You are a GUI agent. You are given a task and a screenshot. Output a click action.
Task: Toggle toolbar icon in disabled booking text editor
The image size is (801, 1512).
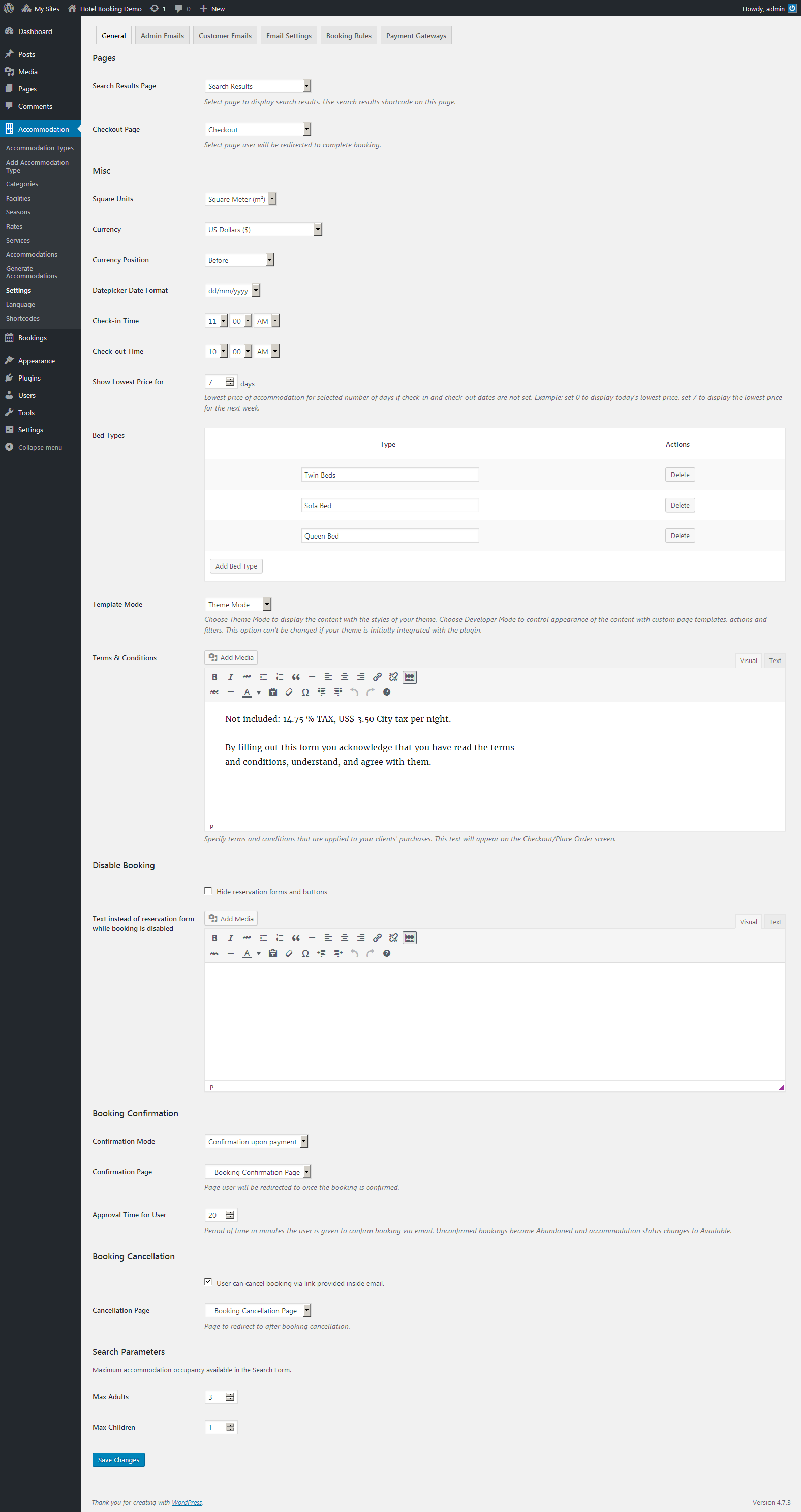click(410, 938)
